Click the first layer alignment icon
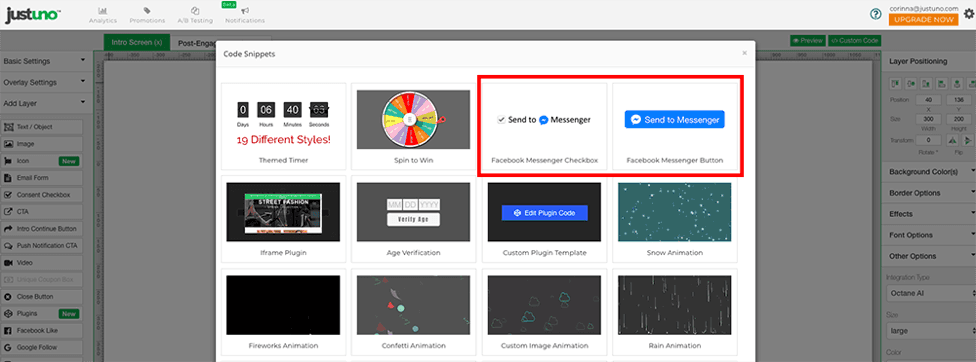Viewport: 976px width, 362px height. 896,83
